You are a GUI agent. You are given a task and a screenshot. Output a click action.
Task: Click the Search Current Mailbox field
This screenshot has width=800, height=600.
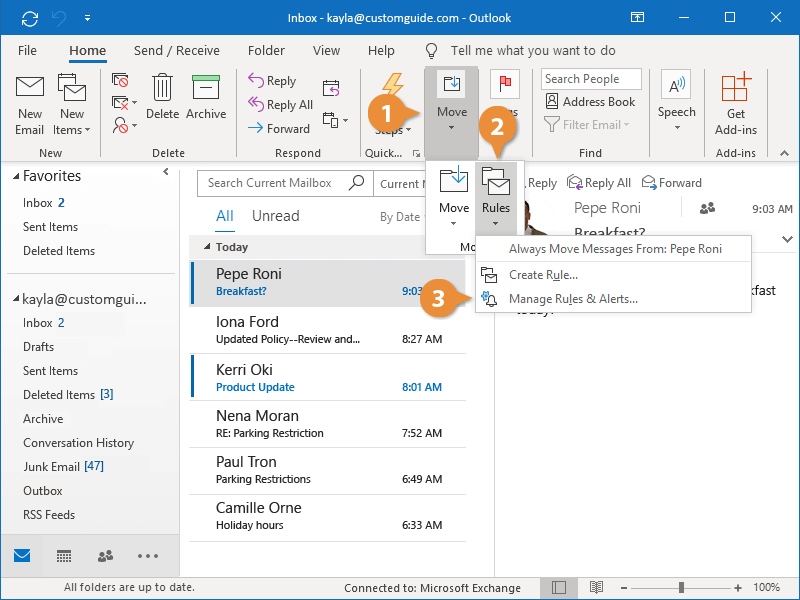(270, 184)
